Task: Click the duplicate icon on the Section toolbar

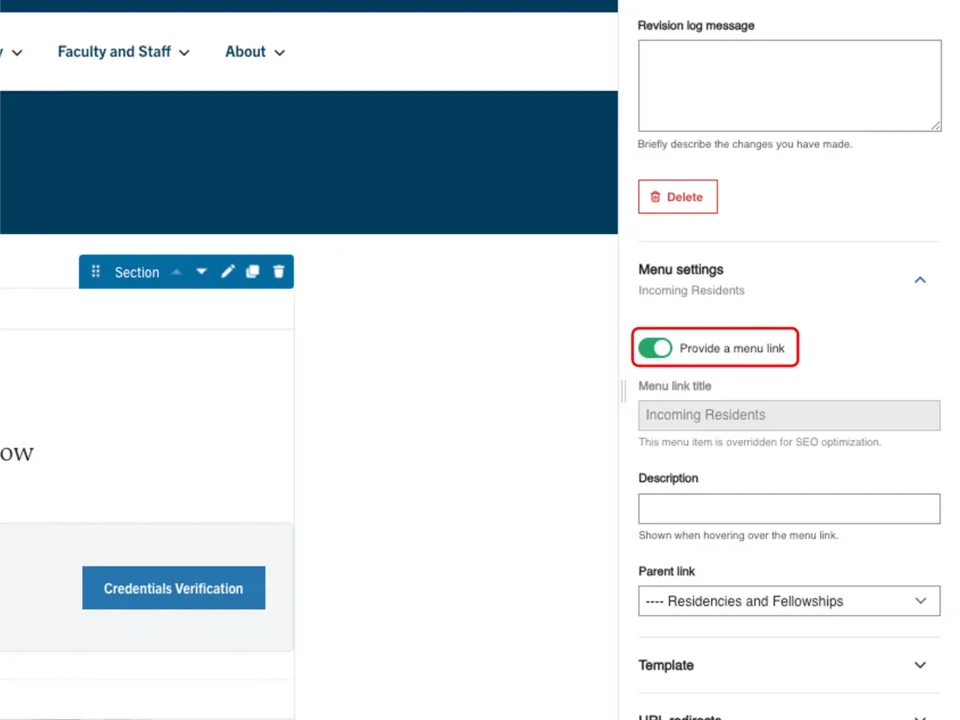Action: pos(252,272)
